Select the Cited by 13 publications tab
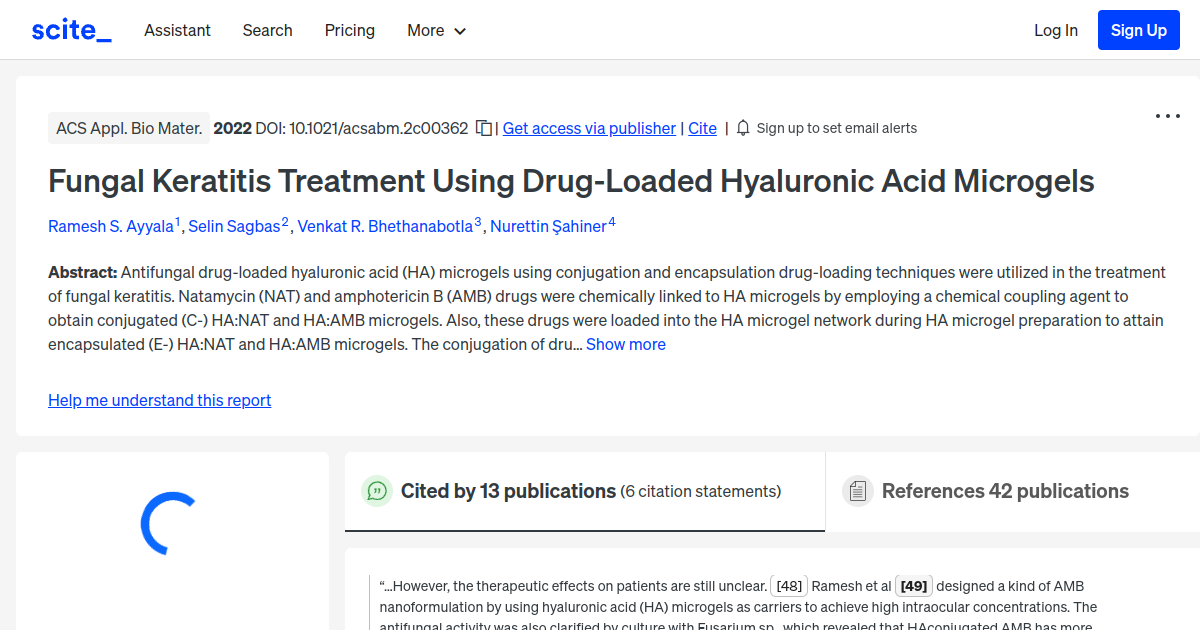 coord(507,491)
